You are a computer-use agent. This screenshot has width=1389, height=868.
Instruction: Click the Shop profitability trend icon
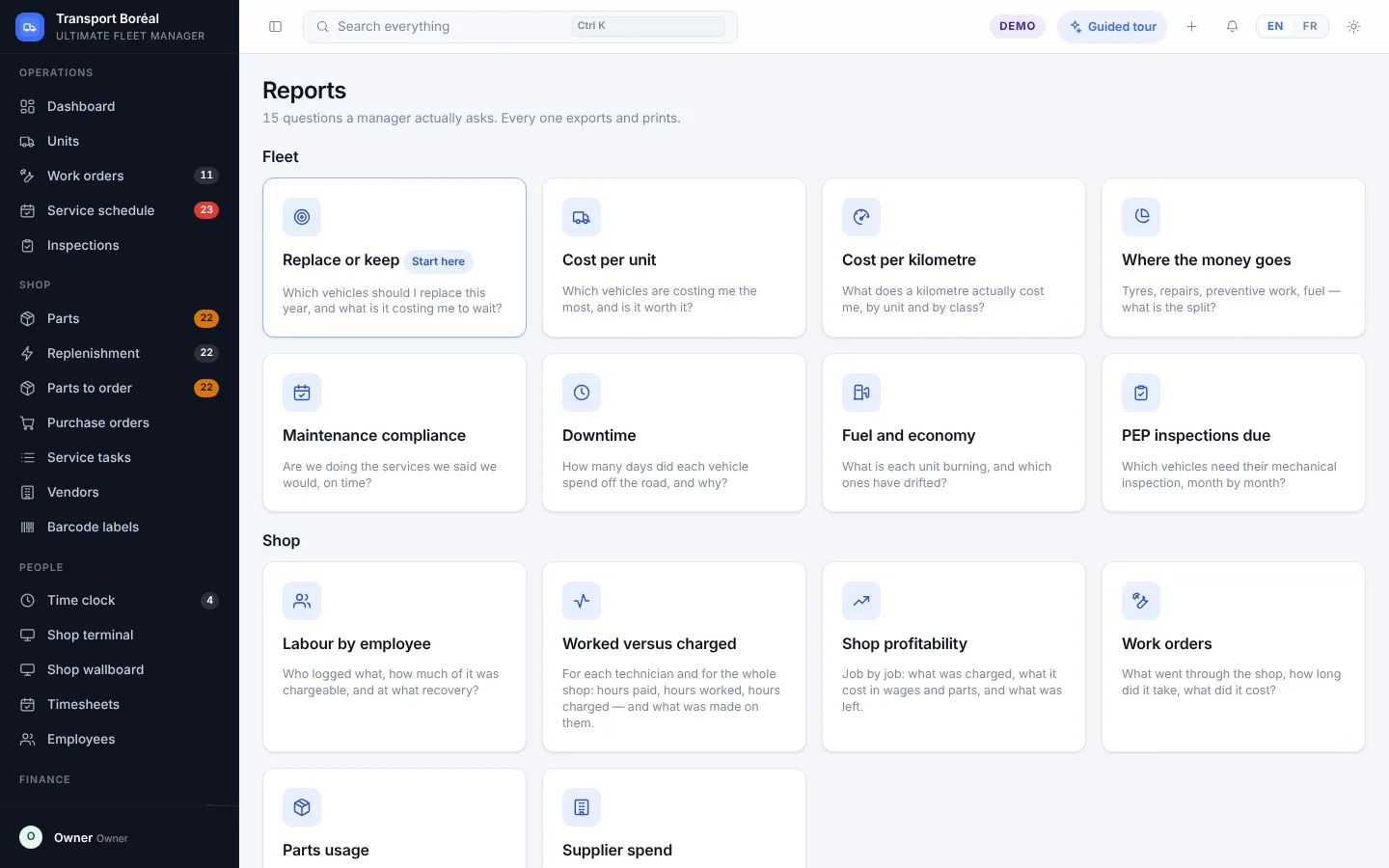(861, 601)
